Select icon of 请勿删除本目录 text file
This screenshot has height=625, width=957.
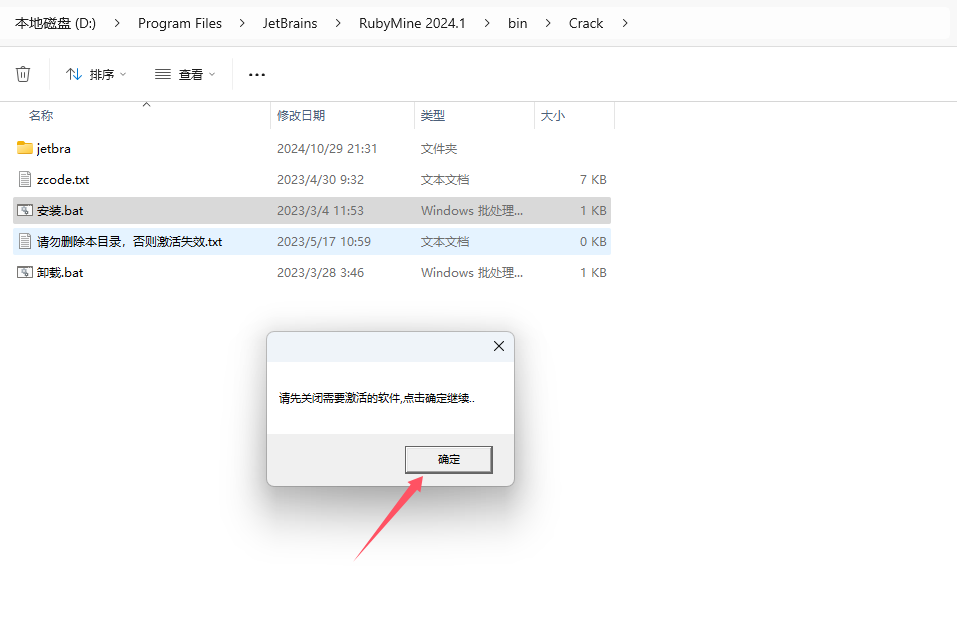pyautogui.click(x=24, y=241)
